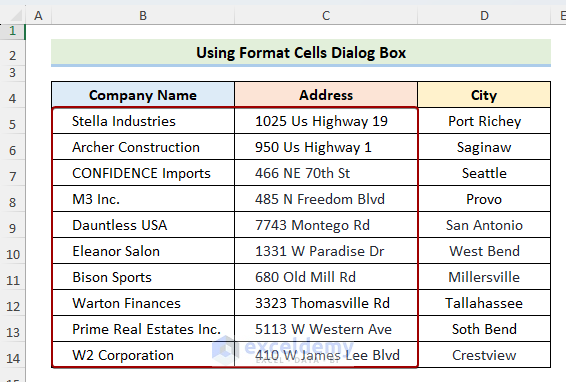Screen dimensions: 566x382
Task: Click the Address header cell
Action: (326, 95)
